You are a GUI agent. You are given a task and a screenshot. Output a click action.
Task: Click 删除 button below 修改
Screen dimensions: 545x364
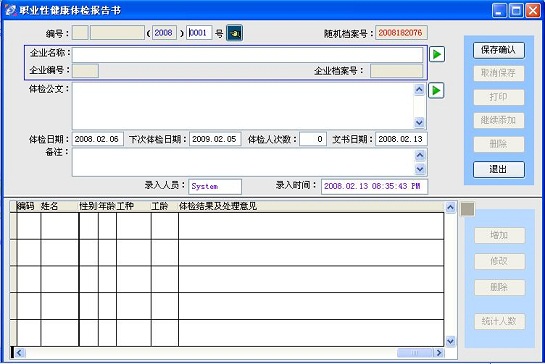coord(499,287)
